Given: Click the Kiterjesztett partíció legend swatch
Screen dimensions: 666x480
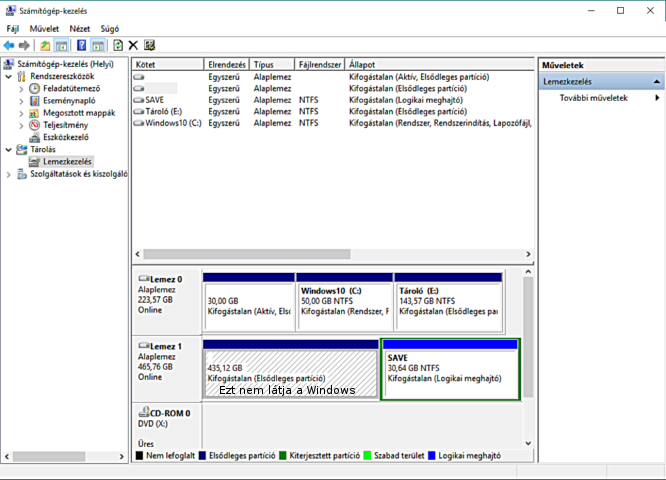Looking at the screenshot, I should click(x=283, y=456).
